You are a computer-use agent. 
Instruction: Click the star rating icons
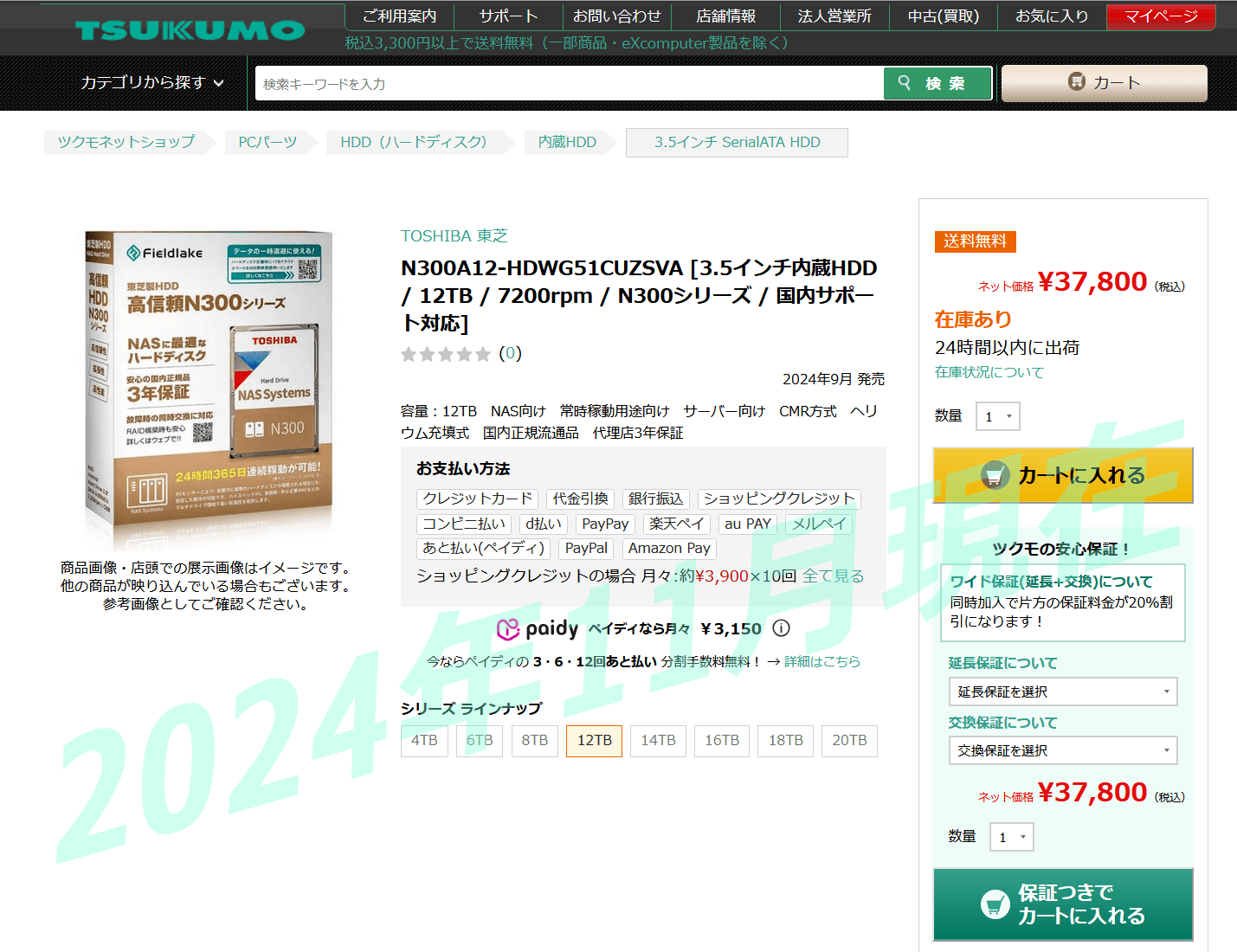(x=446, y=354)
